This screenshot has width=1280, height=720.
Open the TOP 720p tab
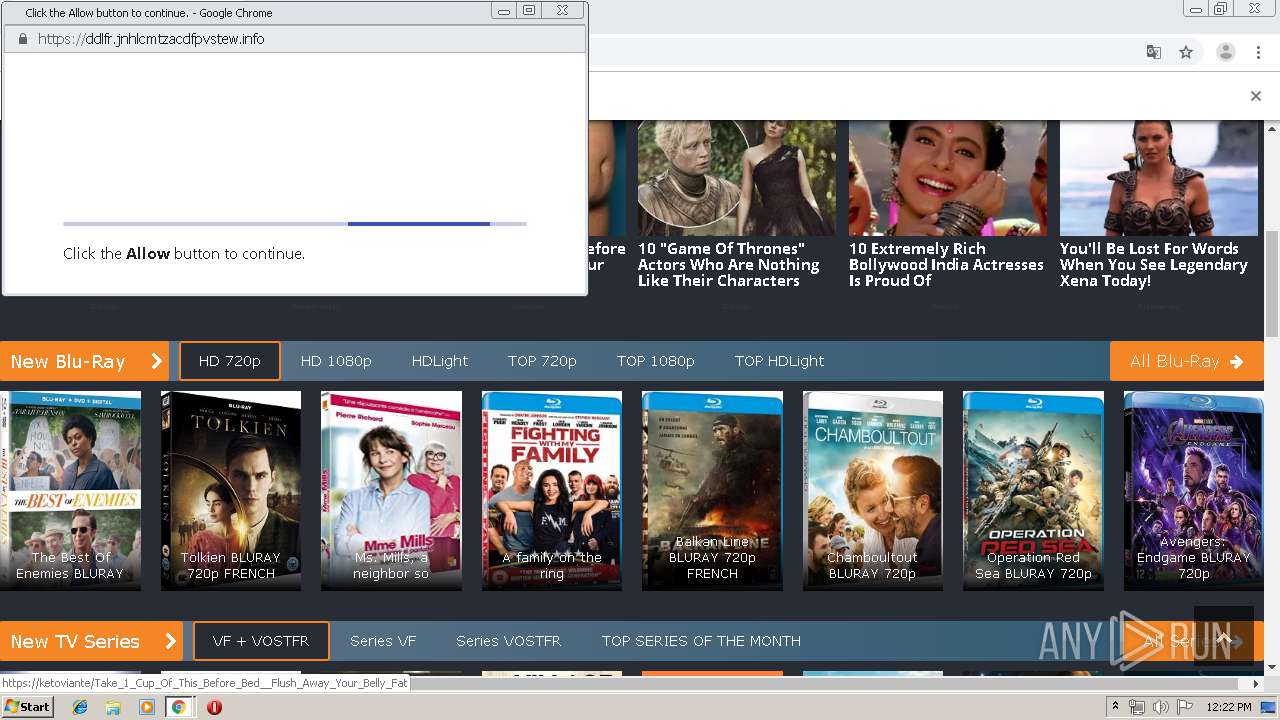pyautogui.click(x=542, y=361)
